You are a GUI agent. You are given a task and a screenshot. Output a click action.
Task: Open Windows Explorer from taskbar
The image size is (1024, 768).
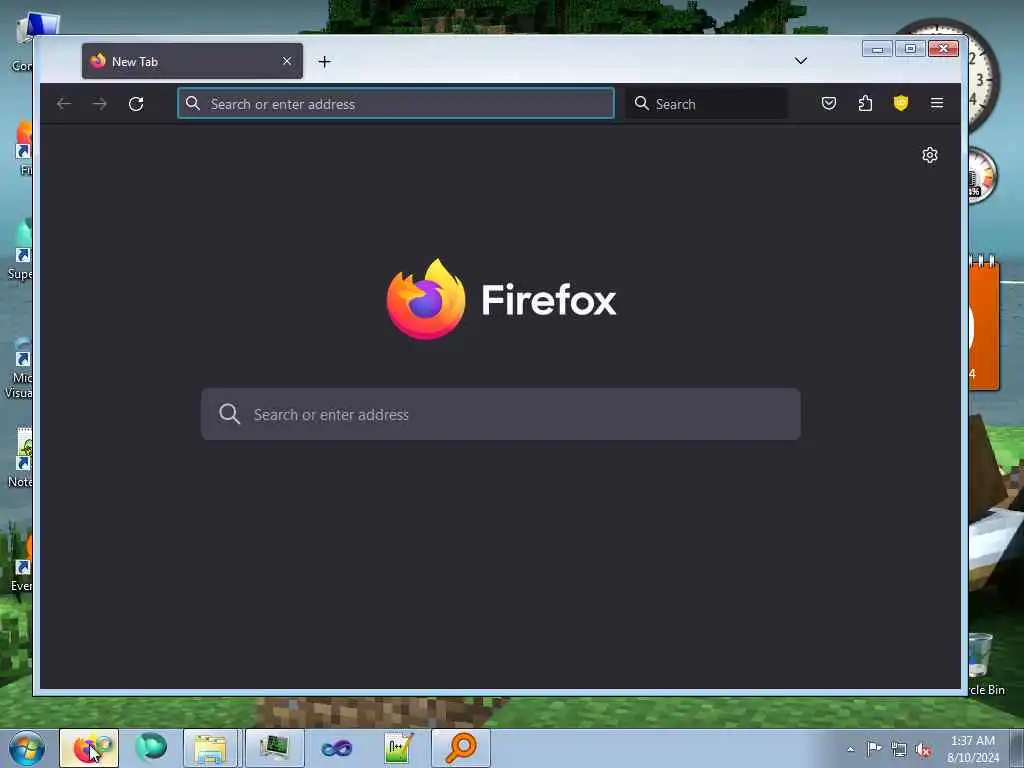pos(210,748)
